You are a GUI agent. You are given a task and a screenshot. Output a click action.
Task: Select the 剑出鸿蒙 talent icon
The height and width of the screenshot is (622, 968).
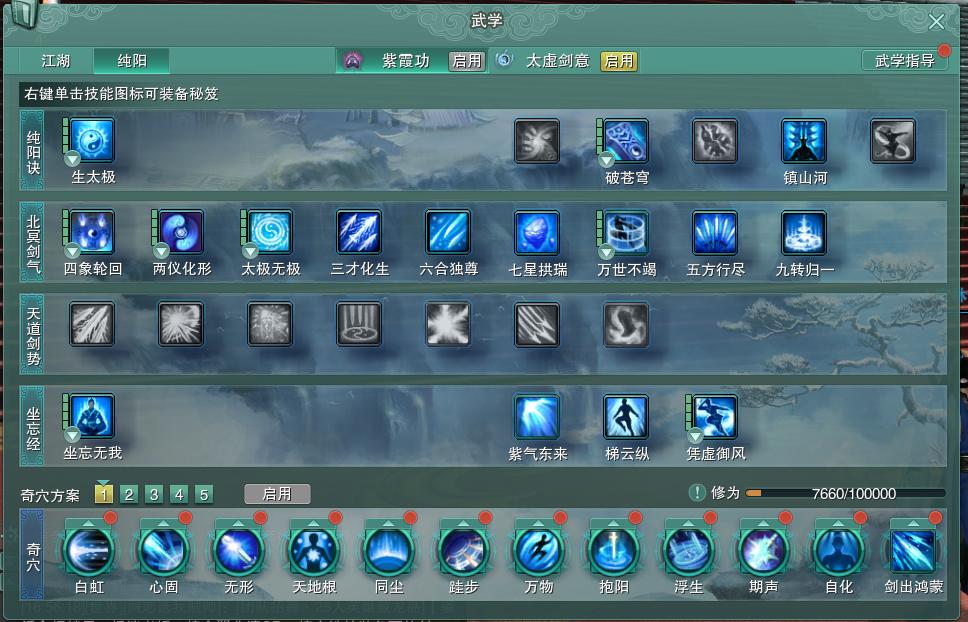coord(914,550)
